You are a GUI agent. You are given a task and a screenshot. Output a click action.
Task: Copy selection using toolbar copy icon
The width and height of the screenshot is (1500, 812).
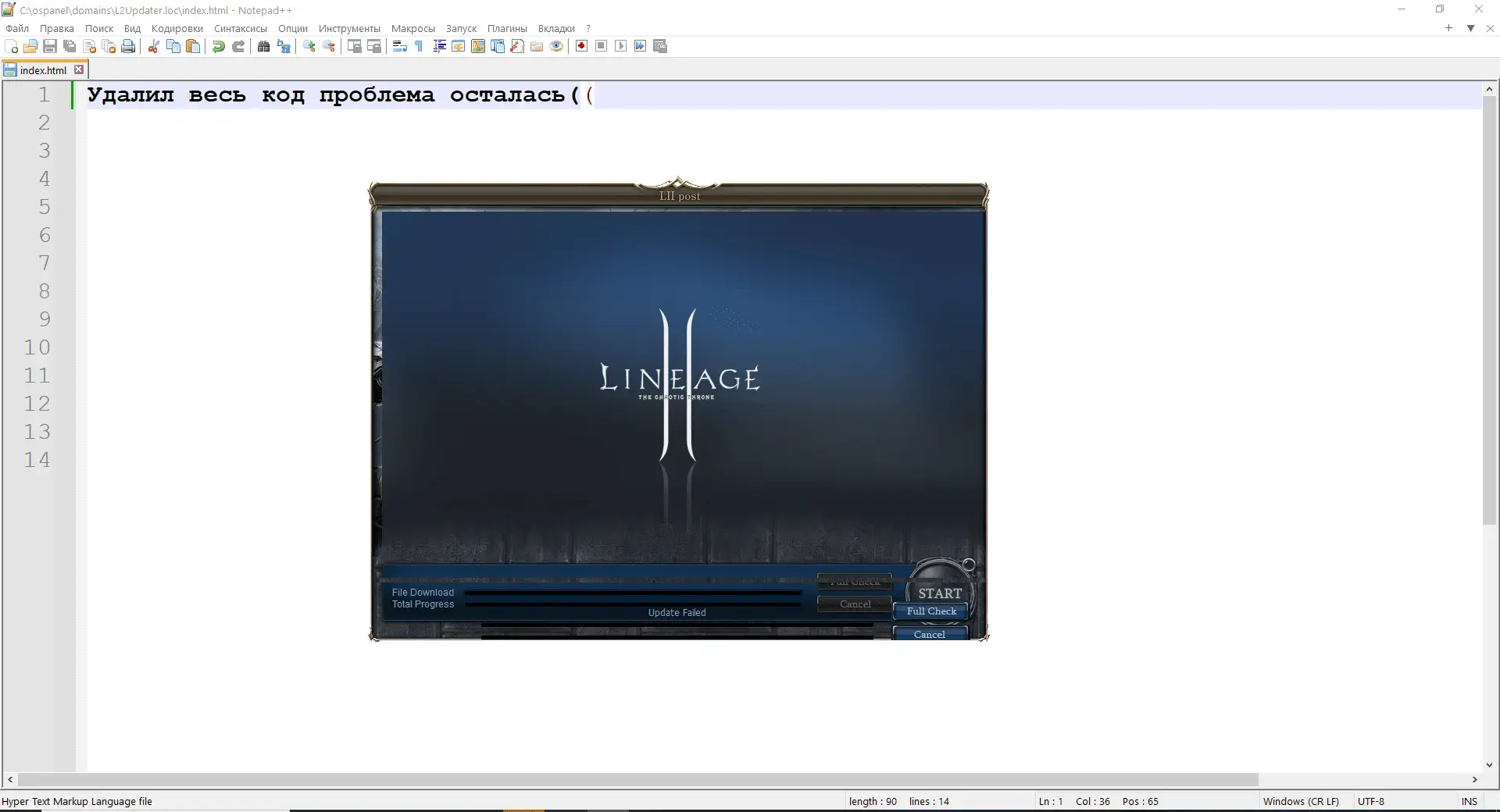(x=173, y=46)
